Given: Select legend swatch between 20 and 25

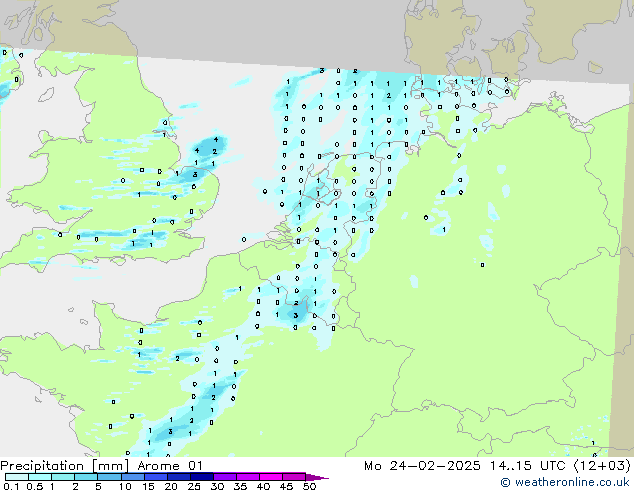Looking at the screenshot, I should click(x=178, y=477).
